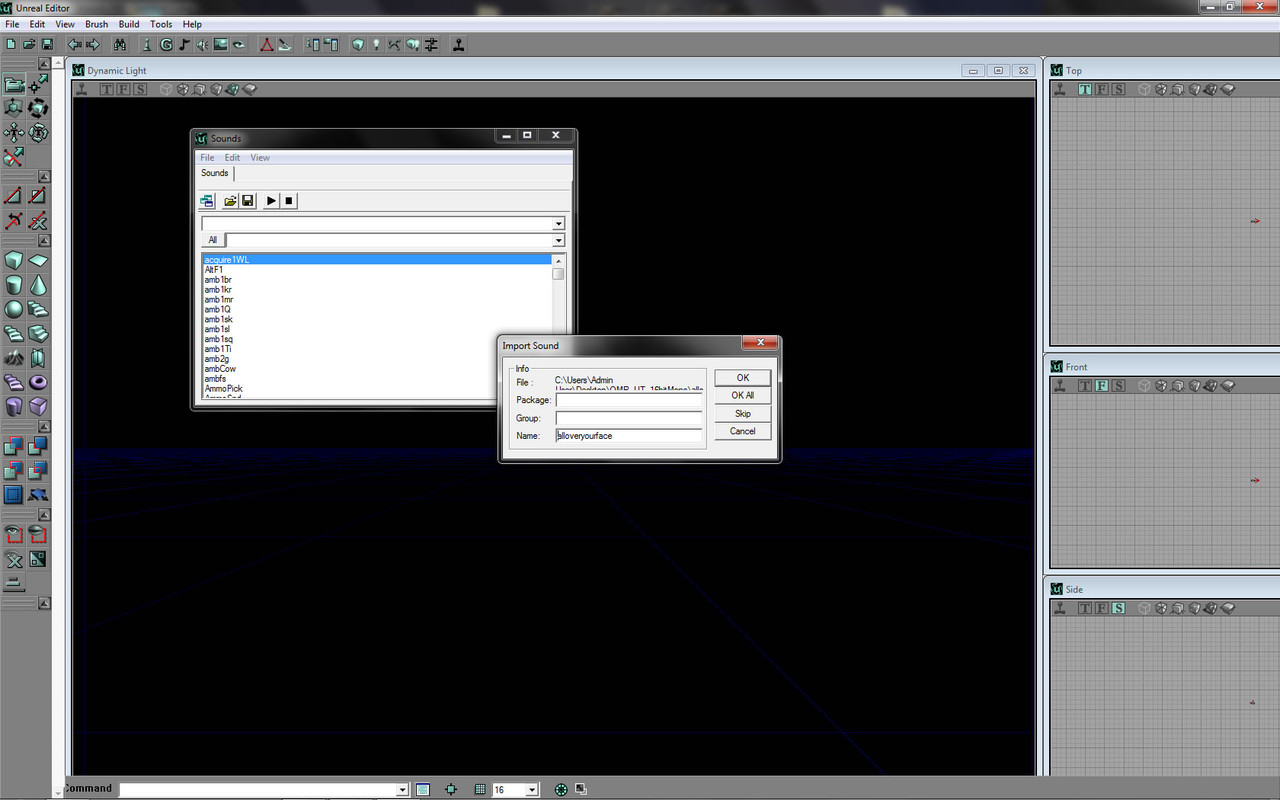
Task: Select the Cone brush builder
Action: click(x=38, y=286)
